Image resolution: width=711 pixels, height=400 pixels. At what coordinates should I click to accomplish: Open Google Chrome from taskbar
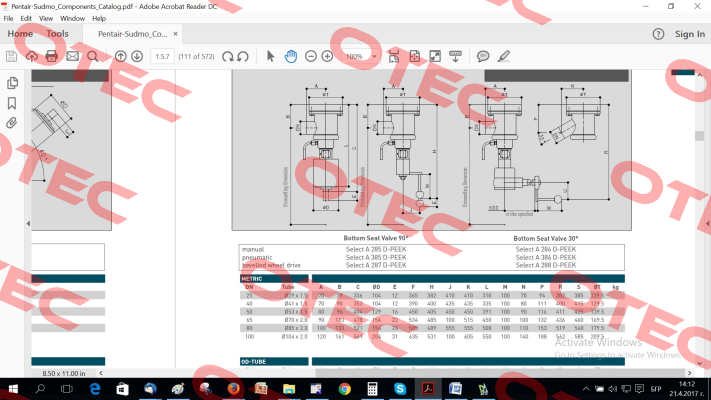pos(345,389)
